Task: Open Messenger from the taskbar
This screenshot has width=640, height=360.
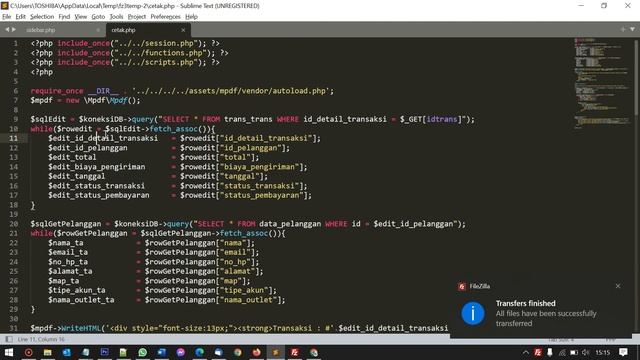Action: click(180, 352)
